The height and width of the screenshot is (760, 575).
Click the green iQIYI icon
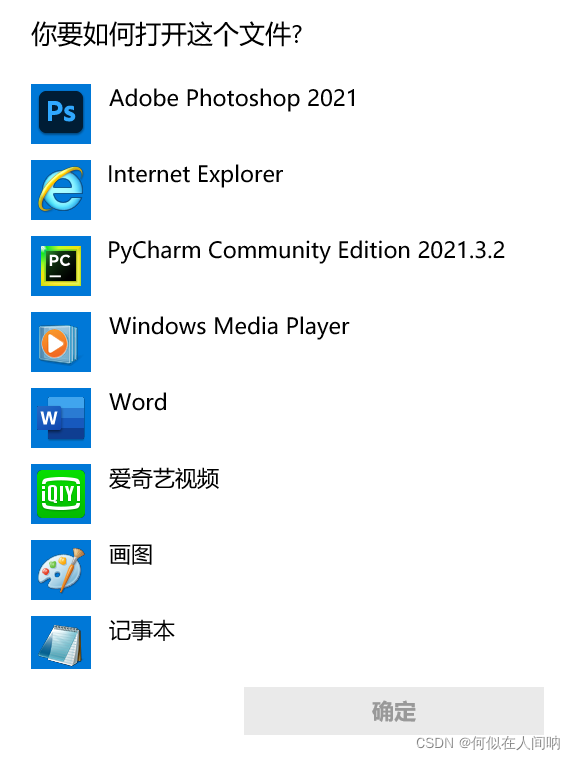coord(61,494)
